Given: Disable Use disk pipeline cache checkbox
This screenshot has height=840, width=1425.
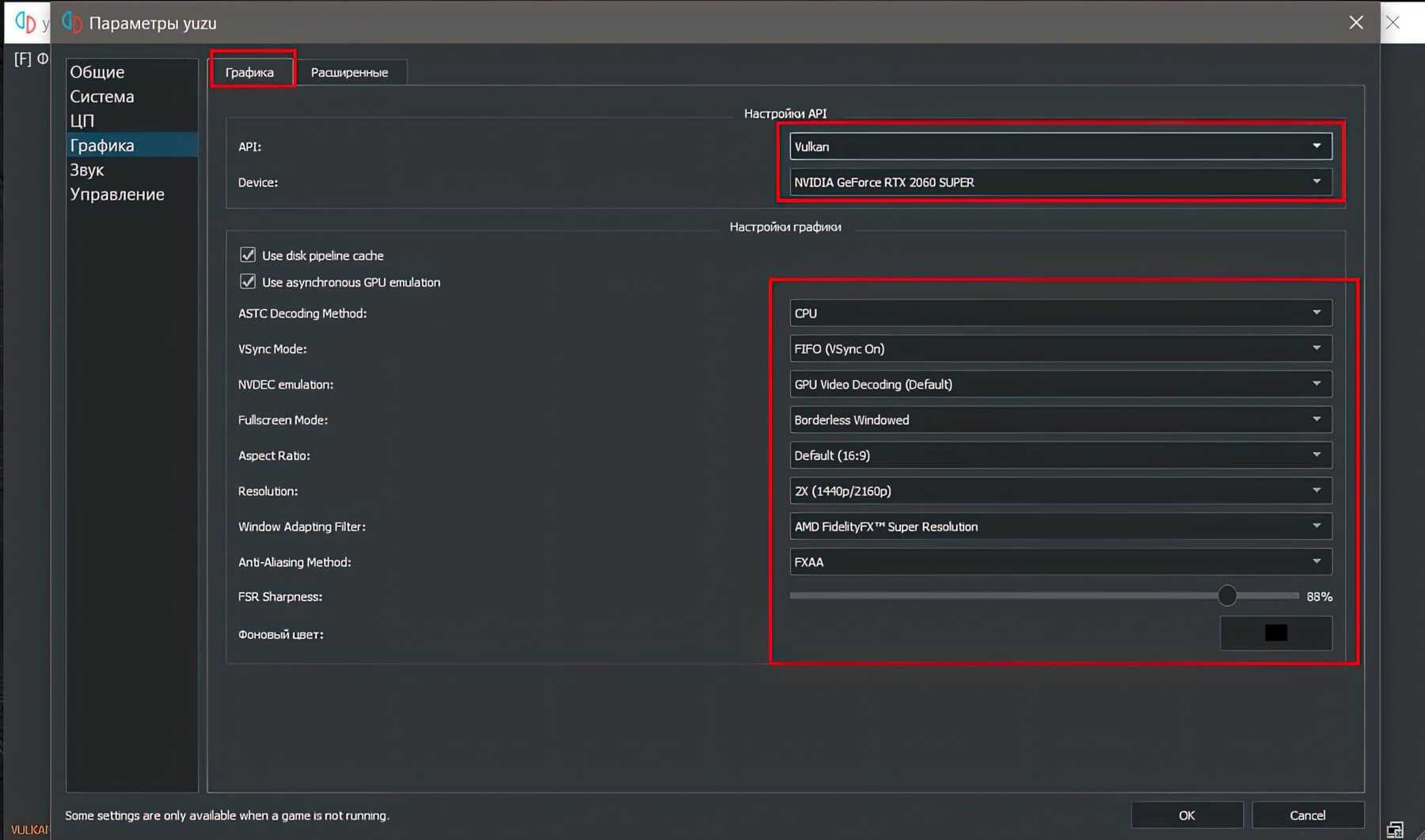Looking at the screenshot, I should click(x=248, y=255).
